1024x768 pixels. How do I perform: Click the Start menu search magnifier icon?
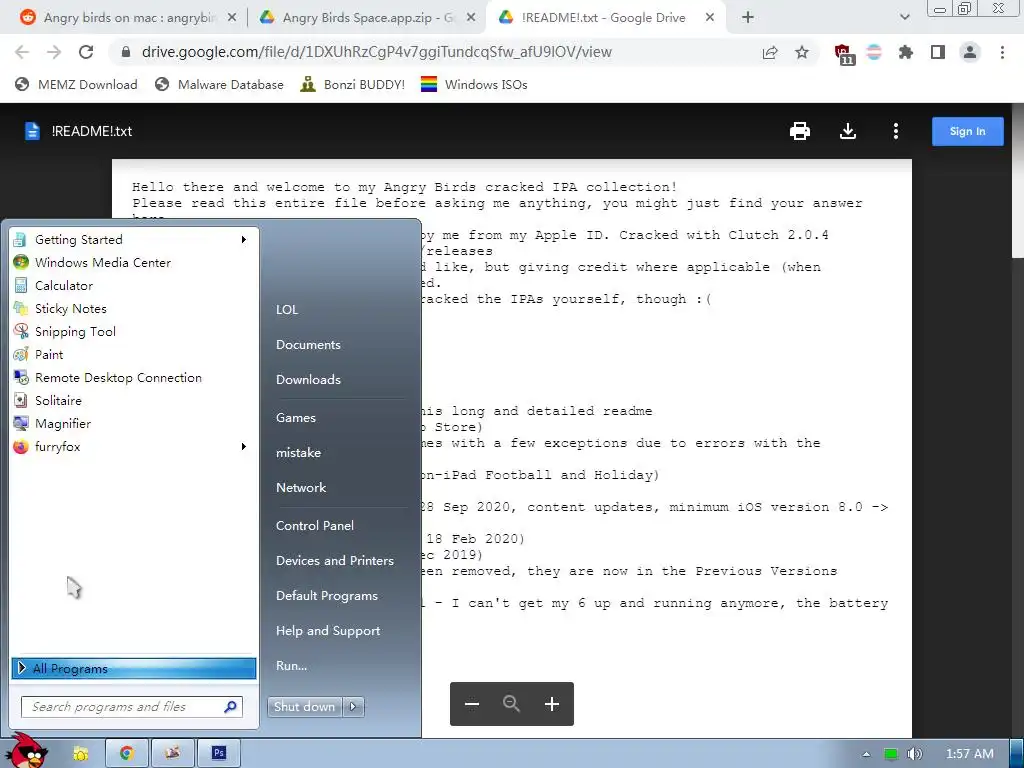231,707
